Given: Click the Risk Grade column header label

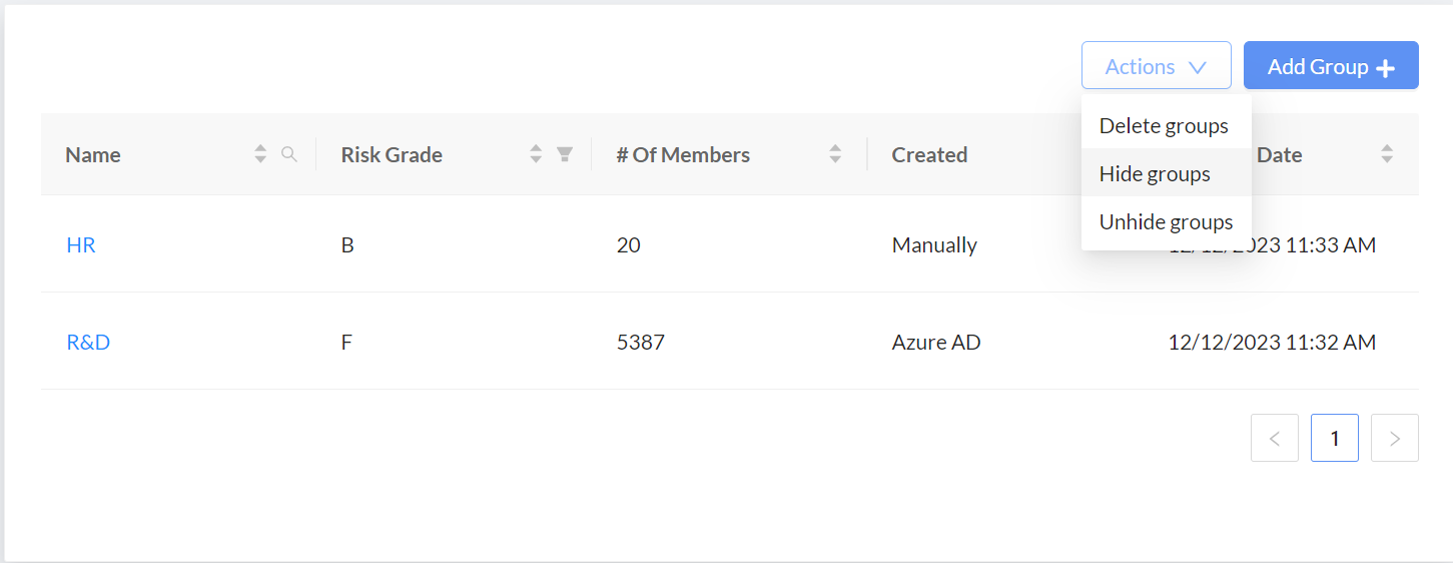Looking at the screenshot, I should tap(391, 155).
